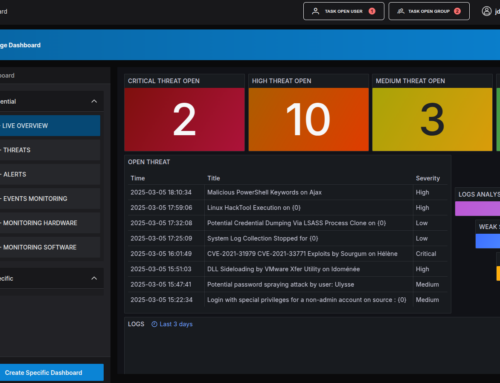Click the Title column header
The height and width of the screenshot is (383, 500).
[x=214, y=178]
